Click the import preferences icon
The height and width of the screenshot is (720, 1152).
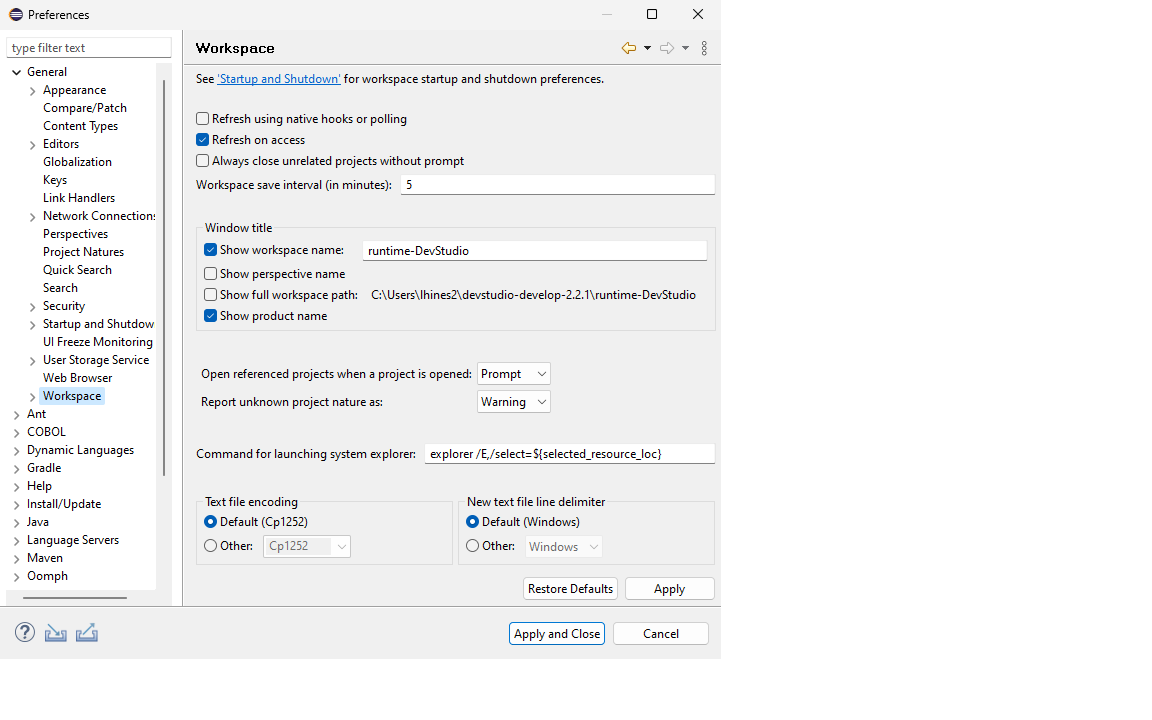point(56,632)
